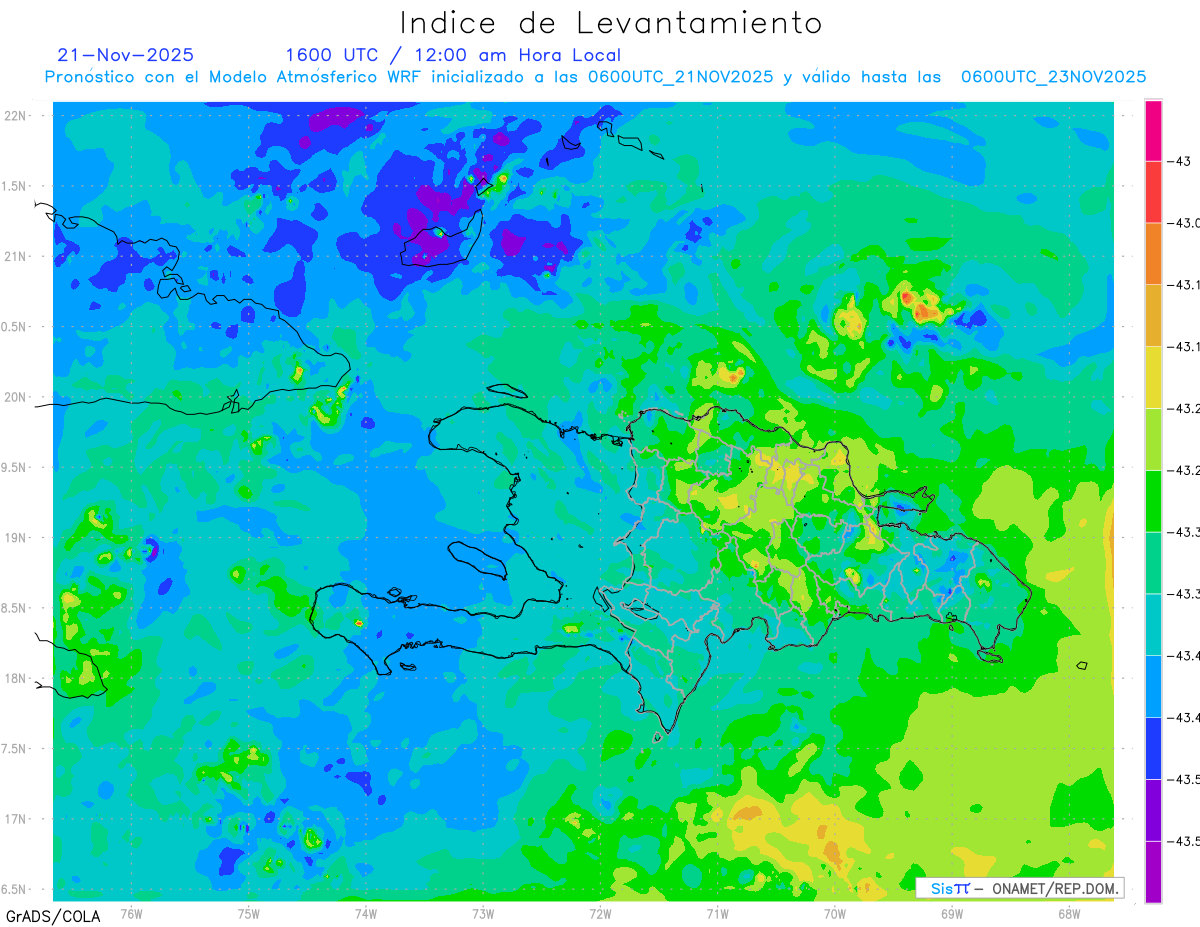Pick the yellow-green colorbar segment
1200x927 pixels.
[x=1153, y=440]
